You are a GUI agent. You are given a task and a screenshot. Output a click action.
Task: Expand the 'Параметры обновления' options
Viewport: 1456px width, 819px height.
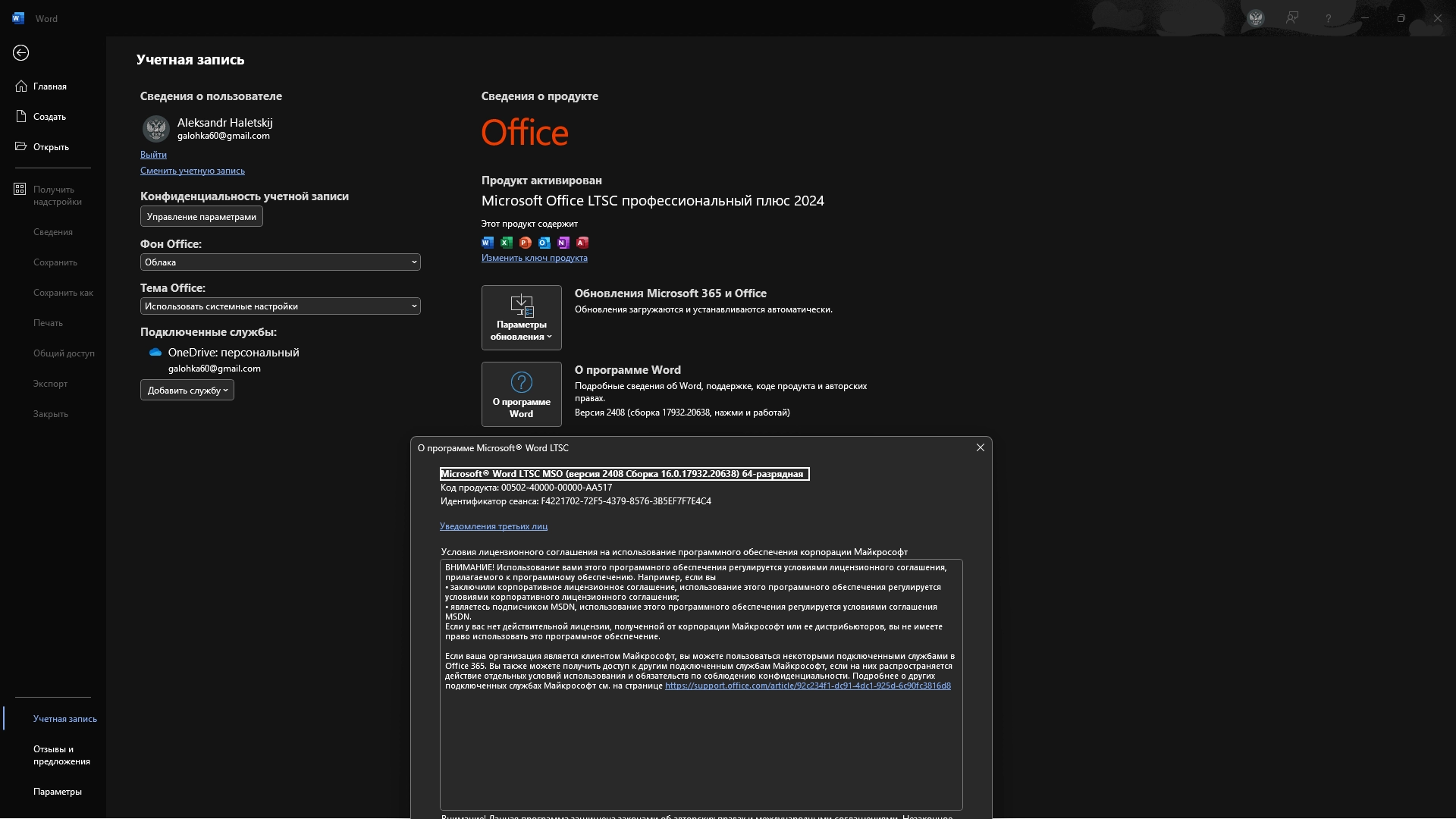pyautogui.click(x=521, y=318)
